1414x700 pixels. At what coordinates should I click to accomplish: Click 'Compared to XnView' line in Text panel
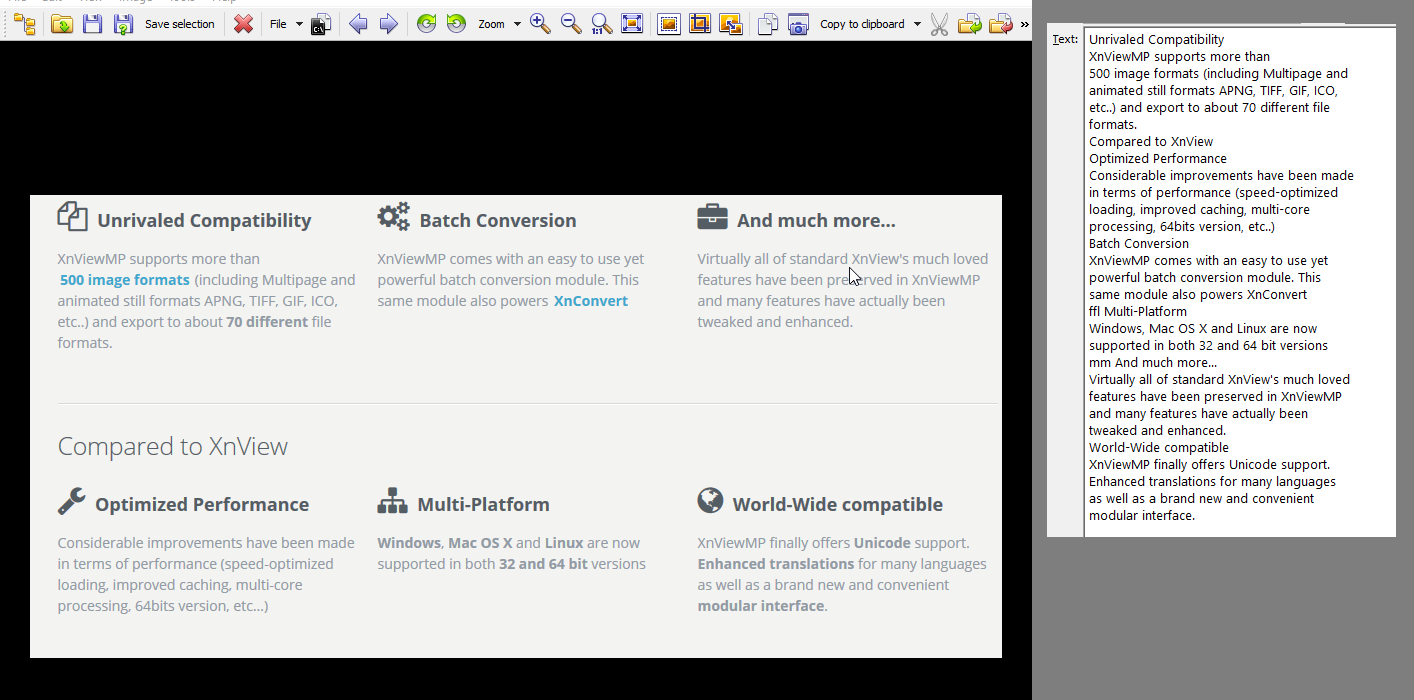click(1151, 142)
